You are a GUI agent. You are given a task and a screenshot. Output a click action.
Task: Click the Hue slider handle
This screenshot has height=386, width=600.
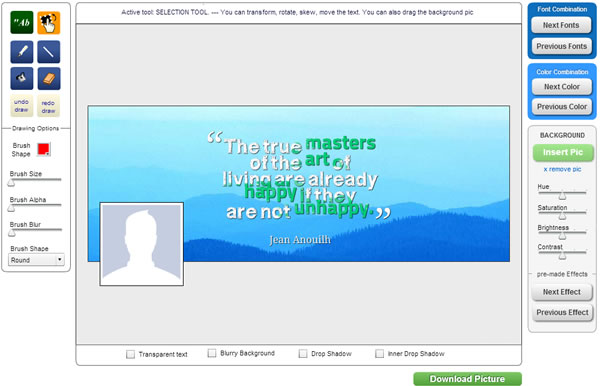(x=562, y=195)
